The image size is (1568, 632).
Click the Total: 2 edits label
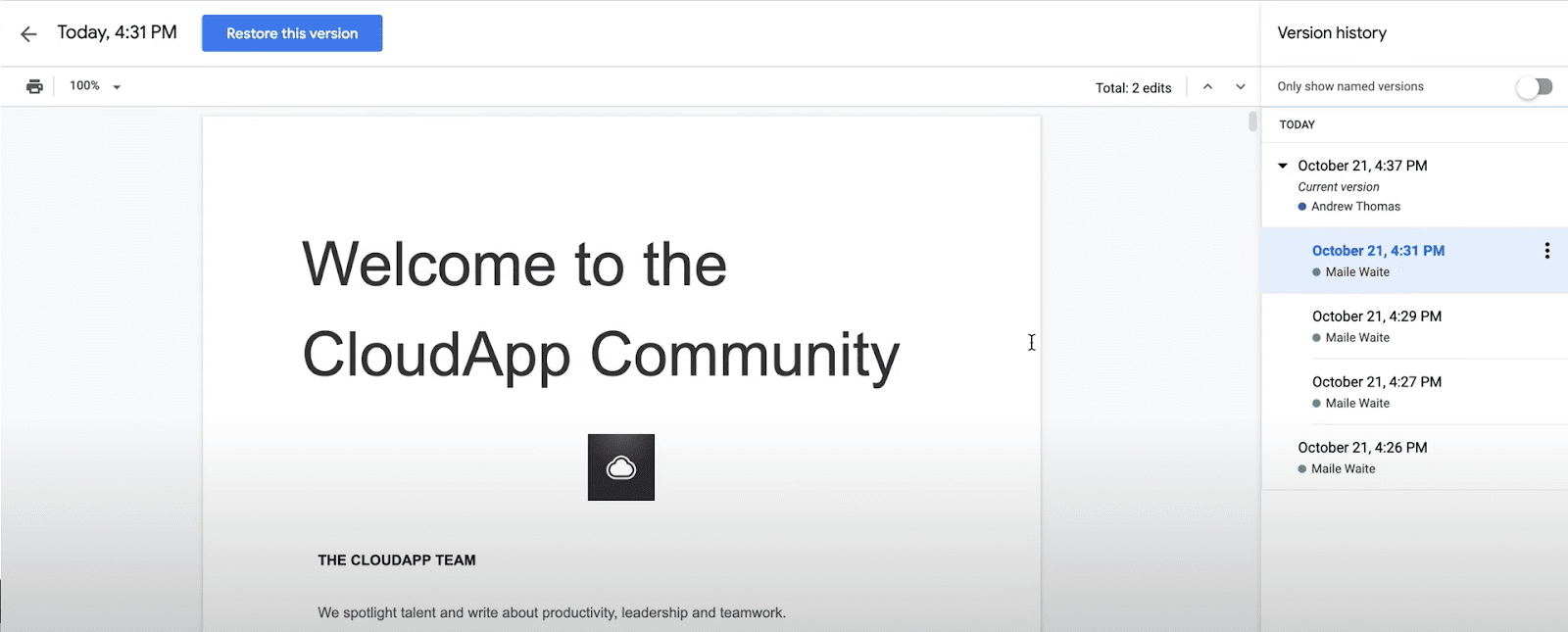[1133, 88]
